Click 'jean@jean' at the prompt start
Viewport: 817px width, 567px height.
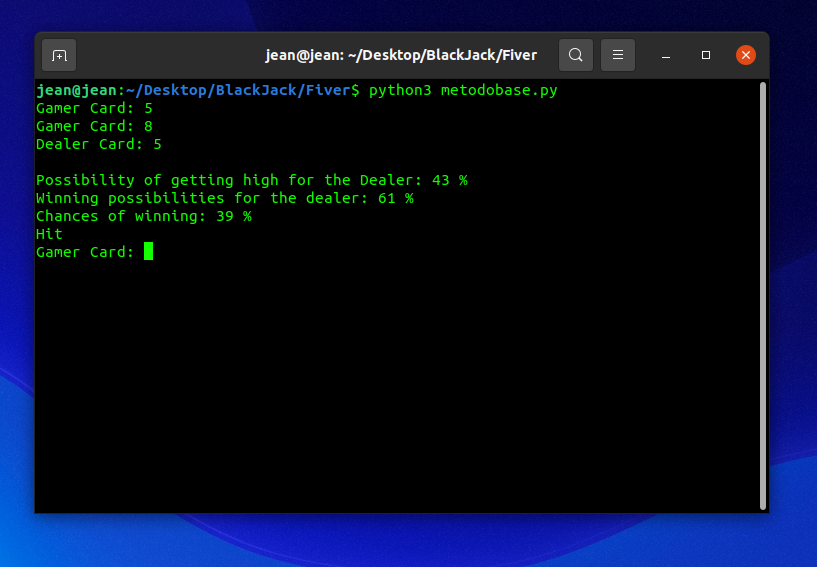click(x=76, y=90)
